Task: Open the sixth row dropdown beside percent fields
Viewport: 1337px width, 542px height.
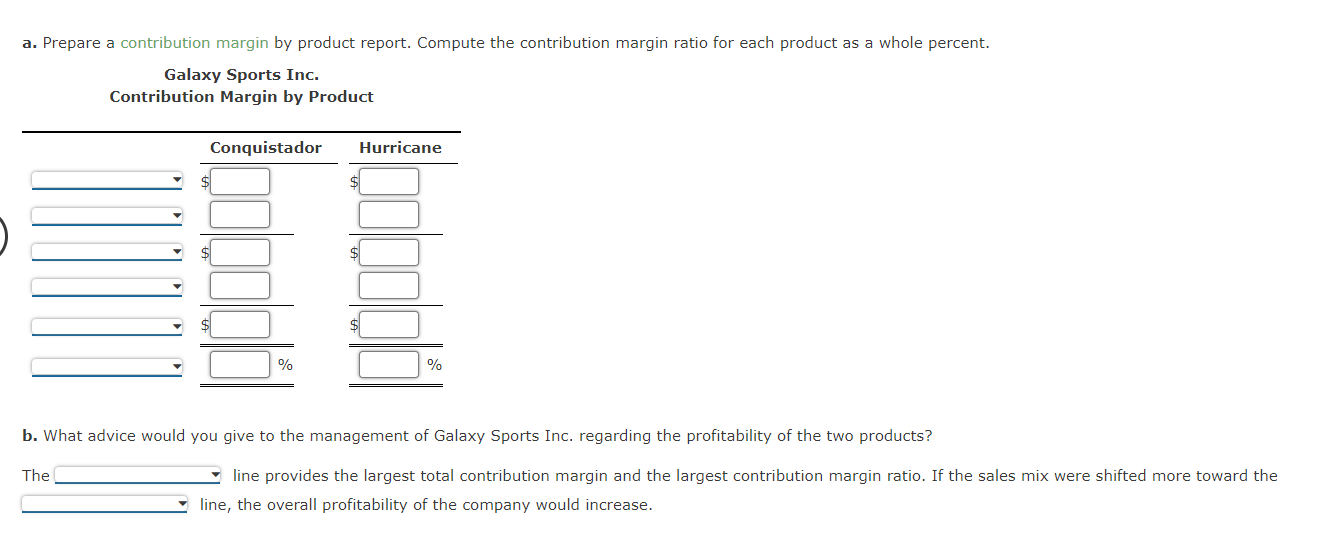Action: tap(107, 367)
